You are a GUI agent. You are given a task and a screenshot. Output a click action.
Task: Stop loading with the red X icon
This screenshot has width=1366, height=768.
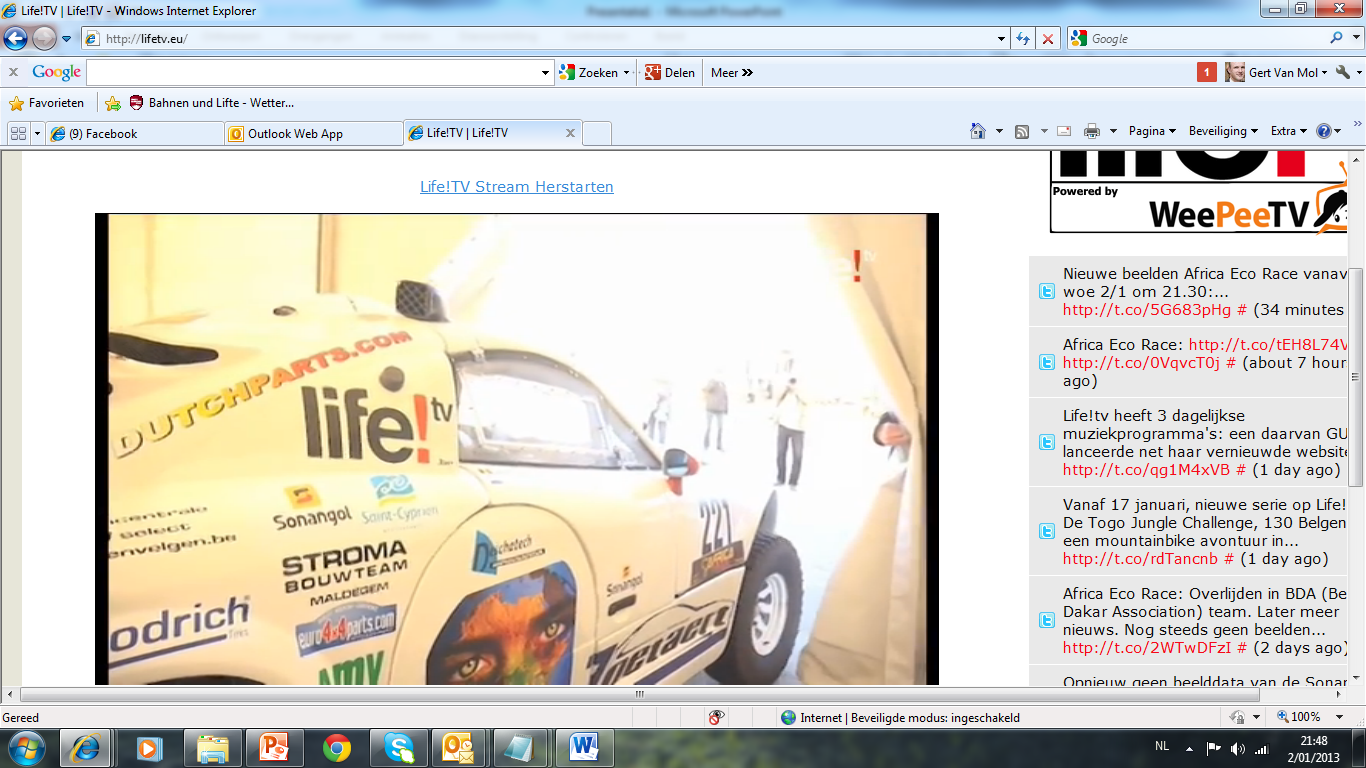(1047, 39)
